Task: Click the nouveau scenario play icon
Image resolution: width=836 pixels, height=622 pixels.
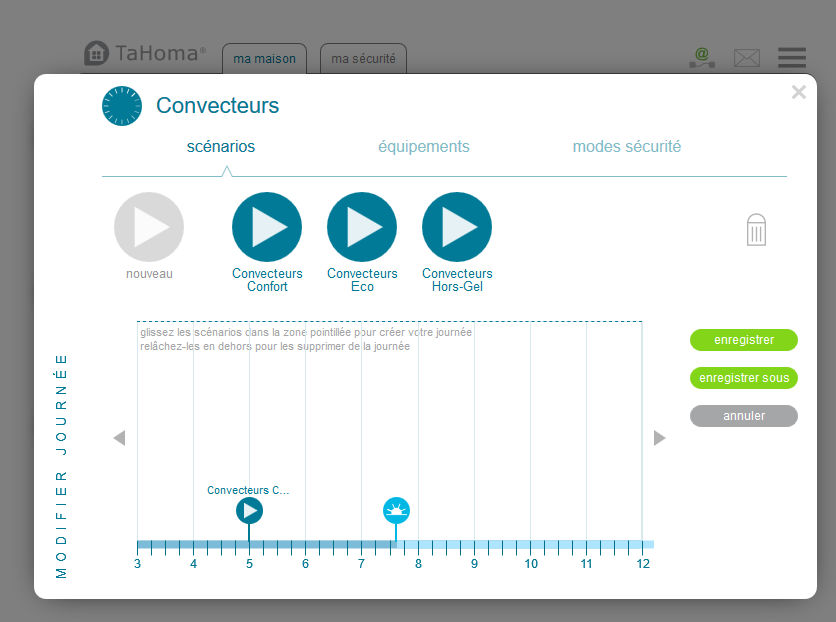Action: [149, 227]
